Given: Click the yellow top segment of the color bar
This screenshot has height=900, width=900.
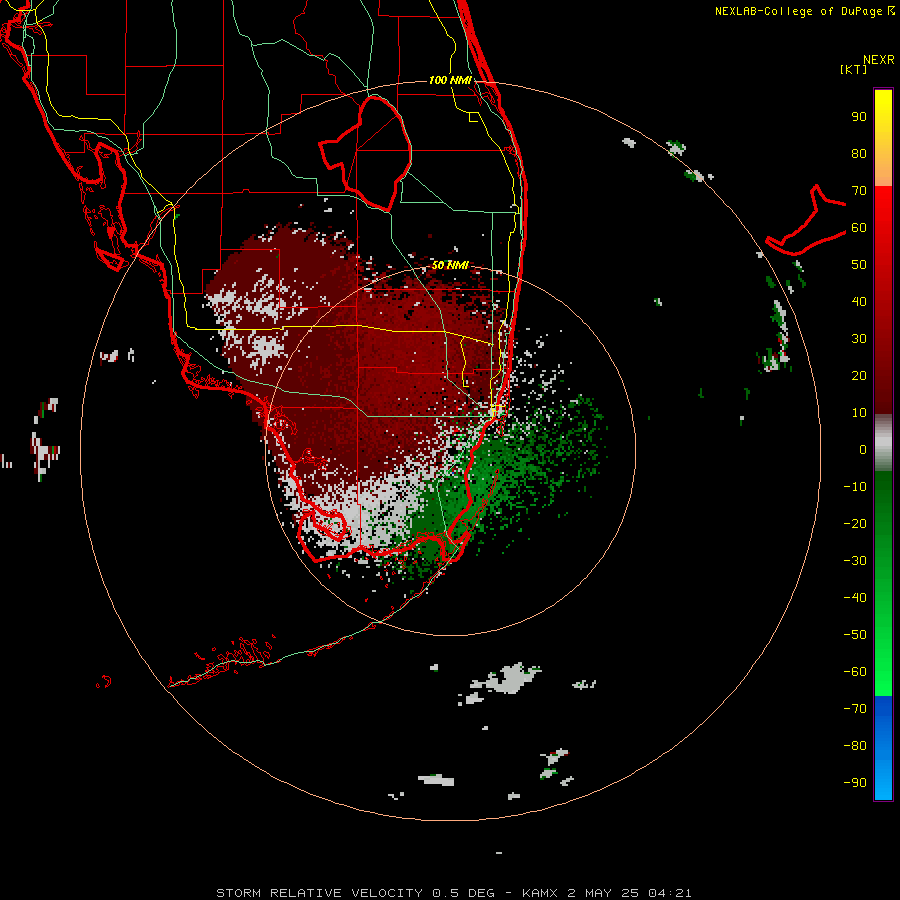Looking at the screenshot, I should pyautogui.click(x=883, y=138).
